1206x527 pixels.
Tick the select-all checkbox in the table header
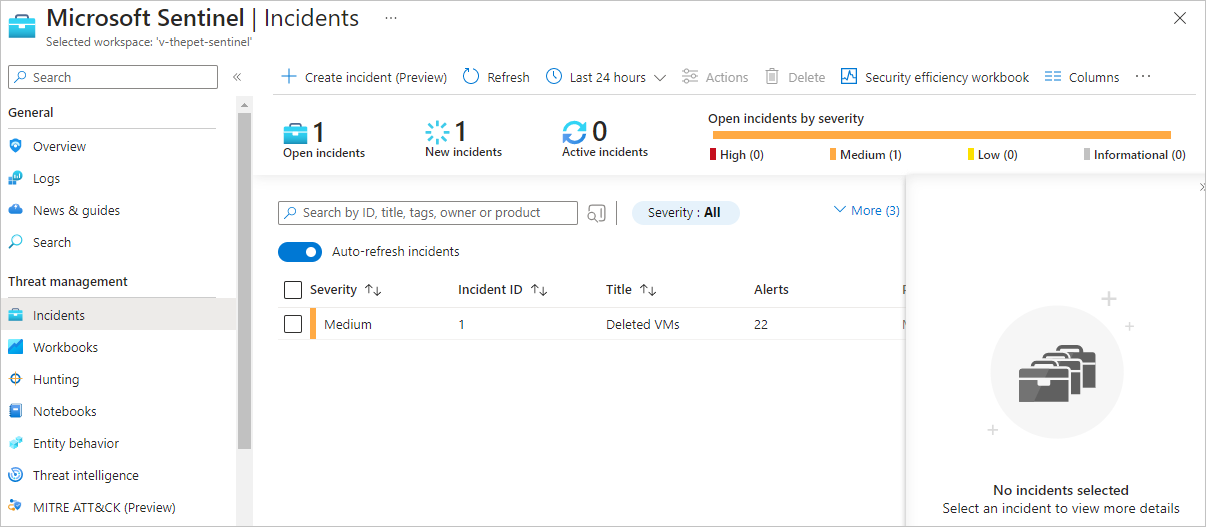point(293,290)
